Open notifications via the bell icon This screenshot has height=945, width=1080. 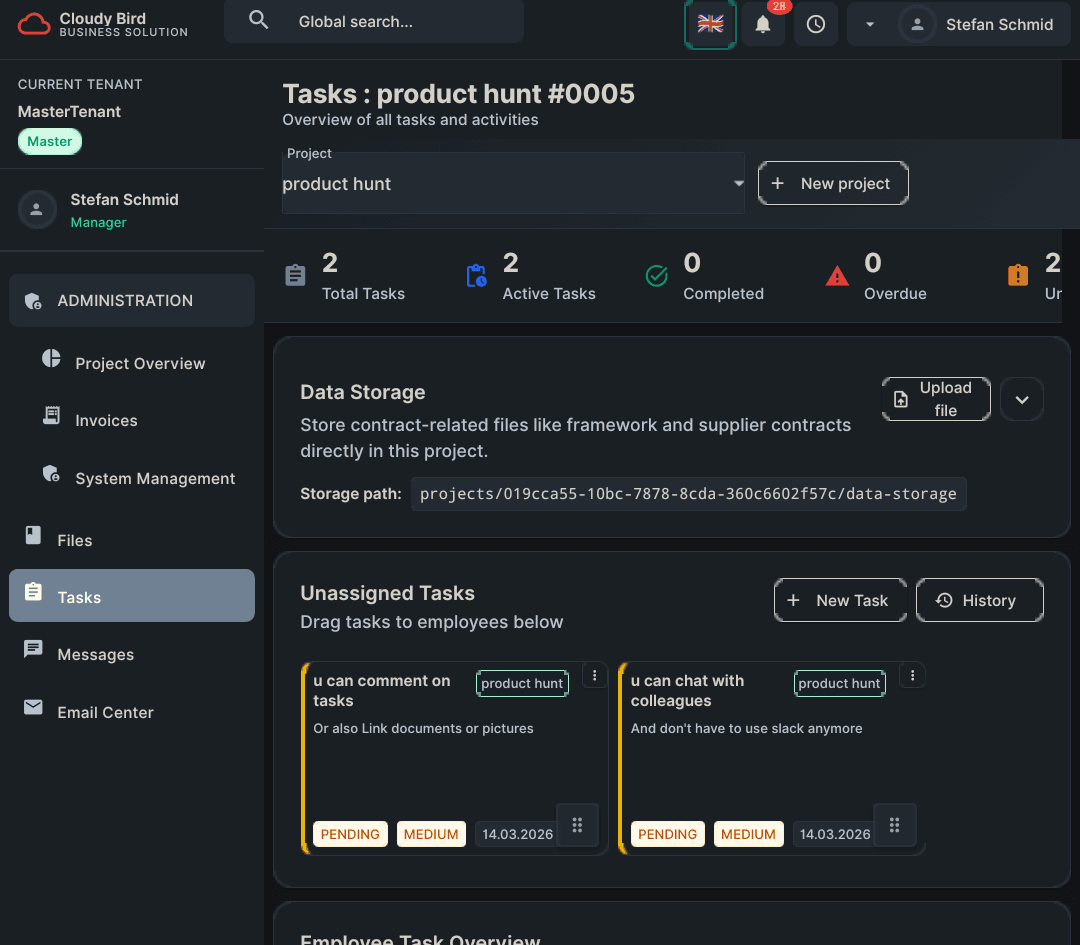(763, 23)
